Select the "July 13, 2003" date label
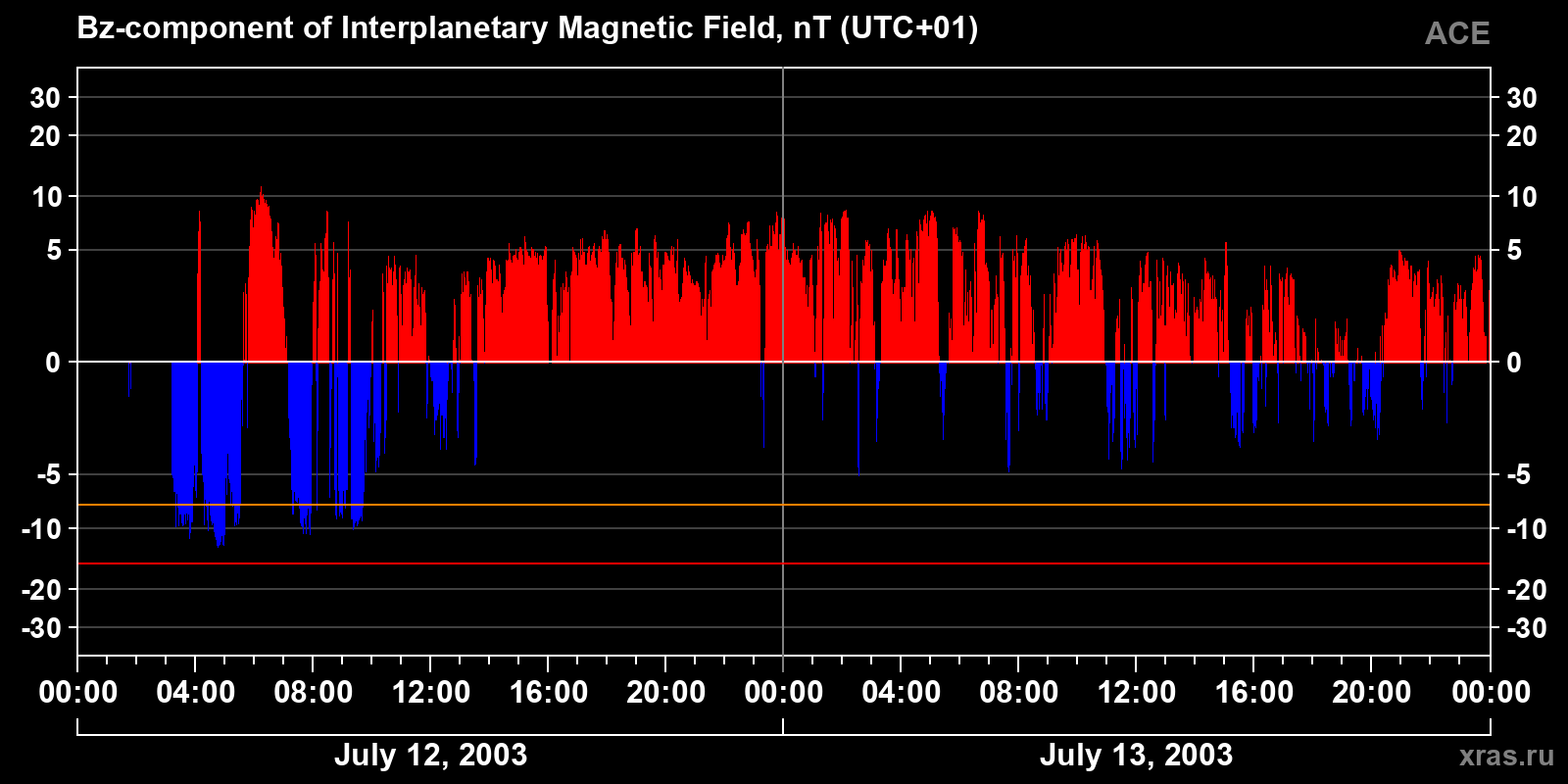1568x784 pixels. click(1137, 755)
